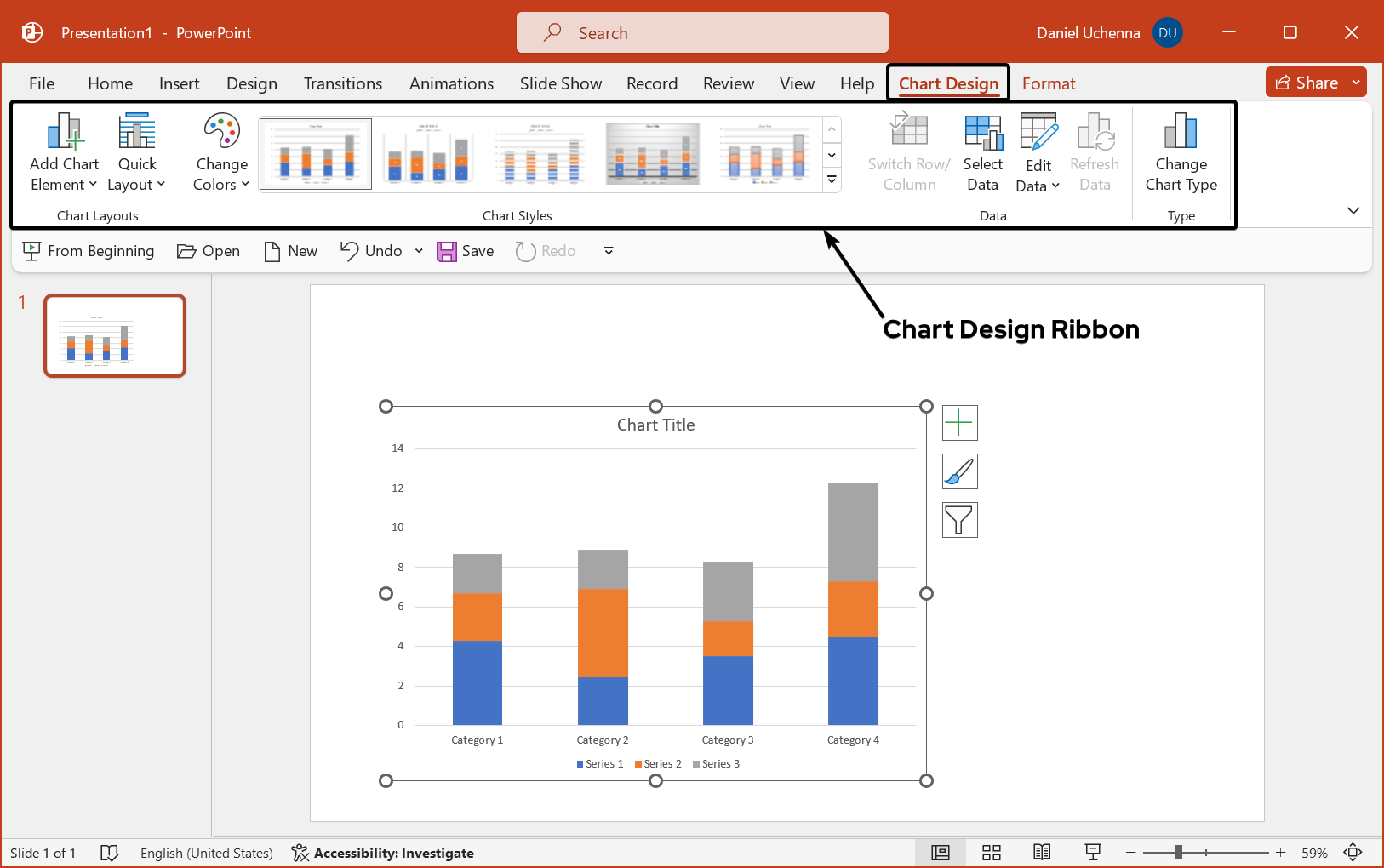Image resolution: width=1384 pixels, height=868 pixels.
Task: Increase zoom with the zoom slider
Action: pyautogui.click(x=1279, y=852)
